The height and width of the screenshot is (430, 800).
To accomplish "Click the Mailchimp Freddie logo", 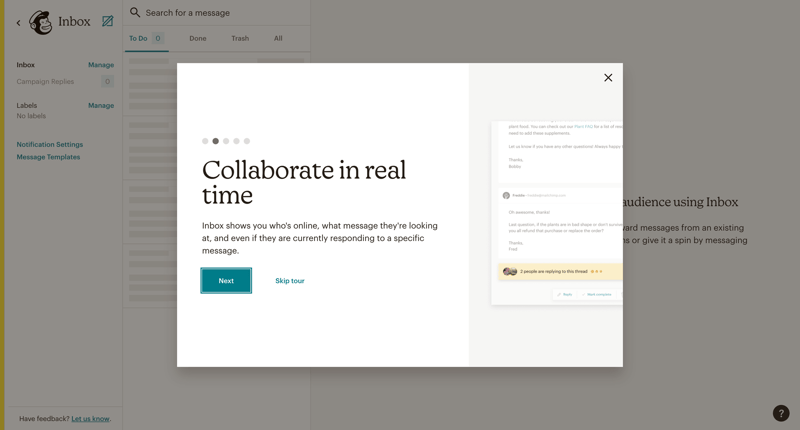I will click(x=40, y=22).
